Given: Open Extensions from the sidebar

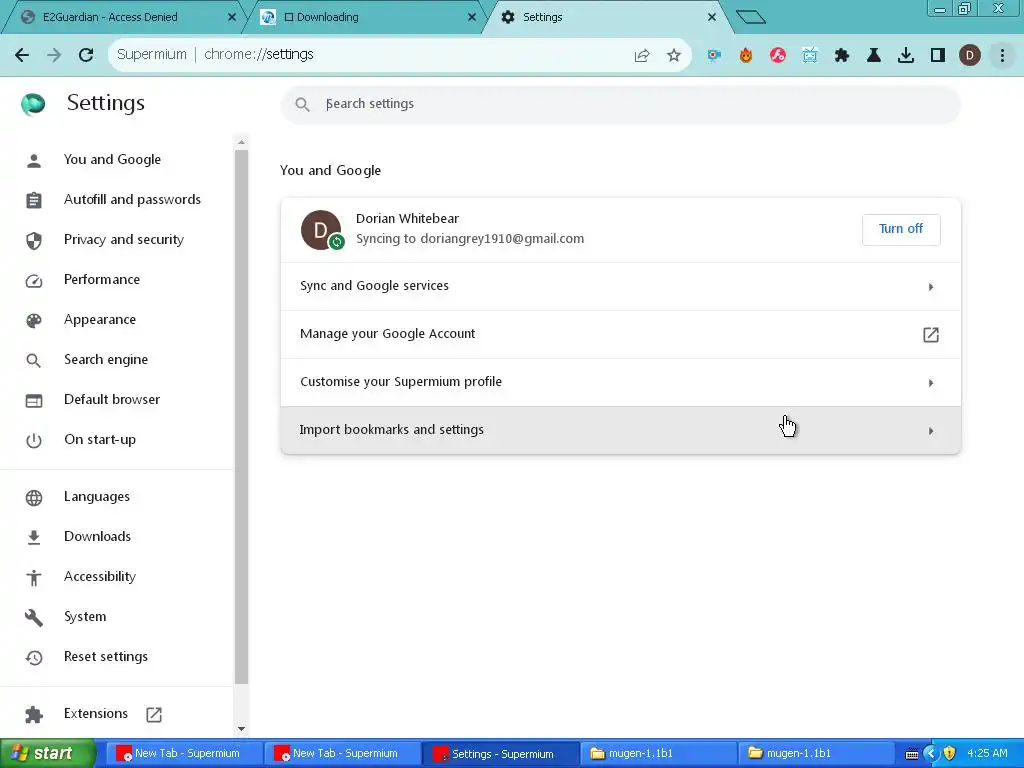Looking at the screenshot, I should (95, 714).
